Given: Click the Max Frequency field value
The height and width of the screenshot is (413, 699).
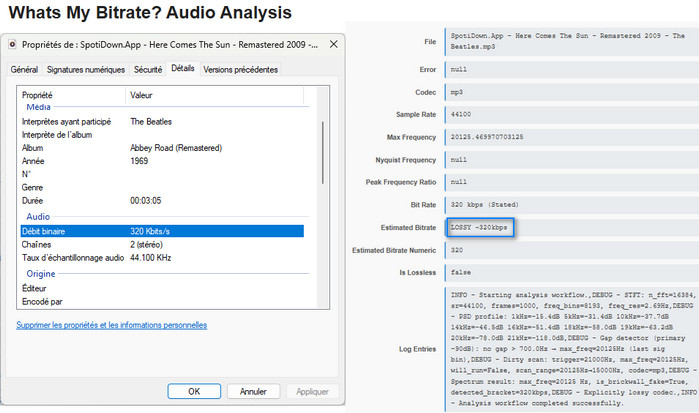Looking at the screenshot, I should click(x=572, y=137).
